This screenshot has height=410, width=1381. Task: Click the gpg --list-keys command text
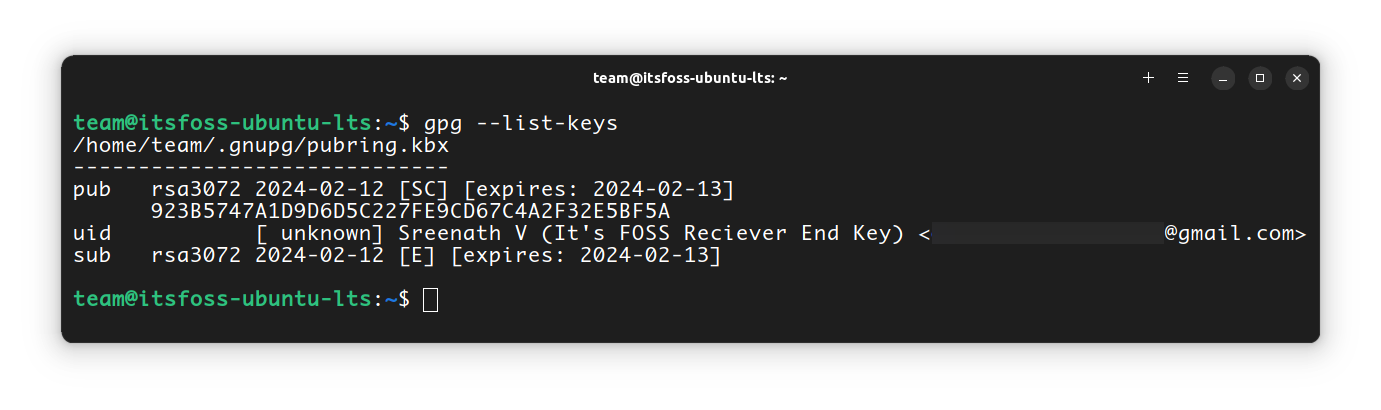(521, 124)
